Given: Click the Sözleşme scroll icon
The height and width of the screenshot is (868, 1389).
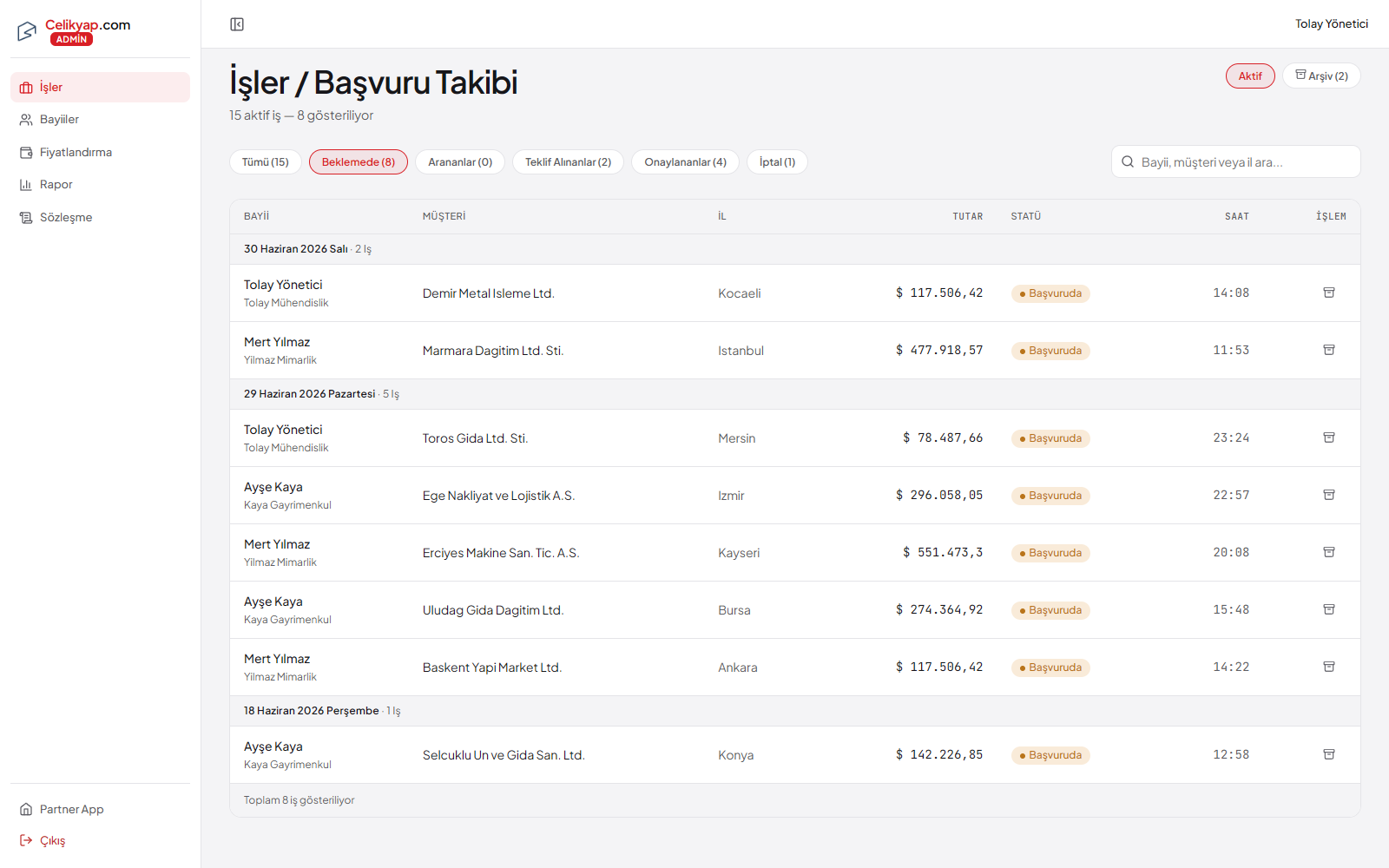Looking at the screenshot, I should [26, 218].
